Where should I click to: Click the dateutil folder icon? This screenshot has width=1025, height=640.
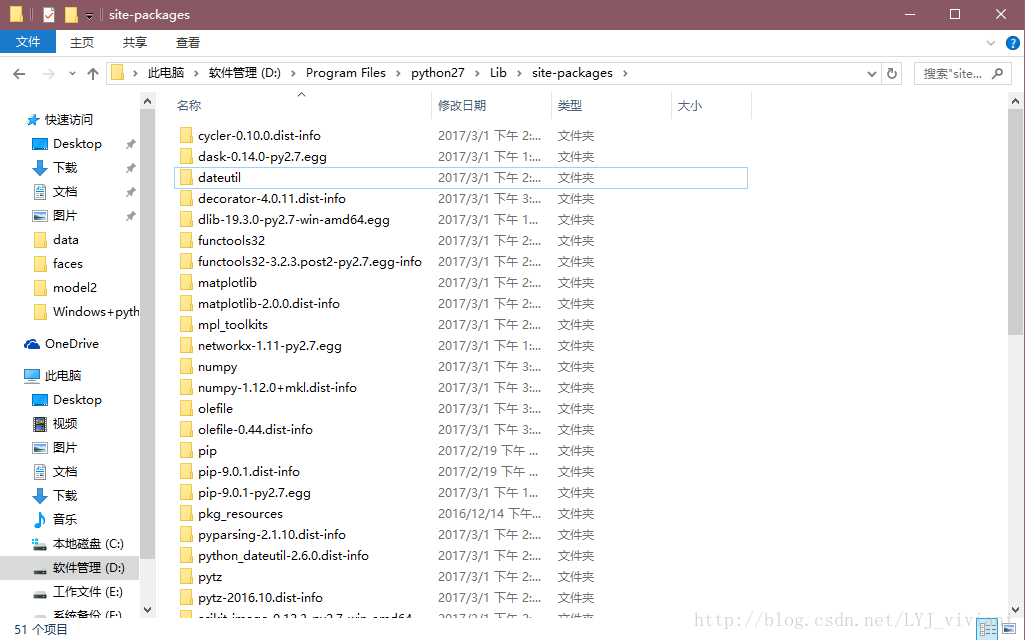(x=186, y=177)
